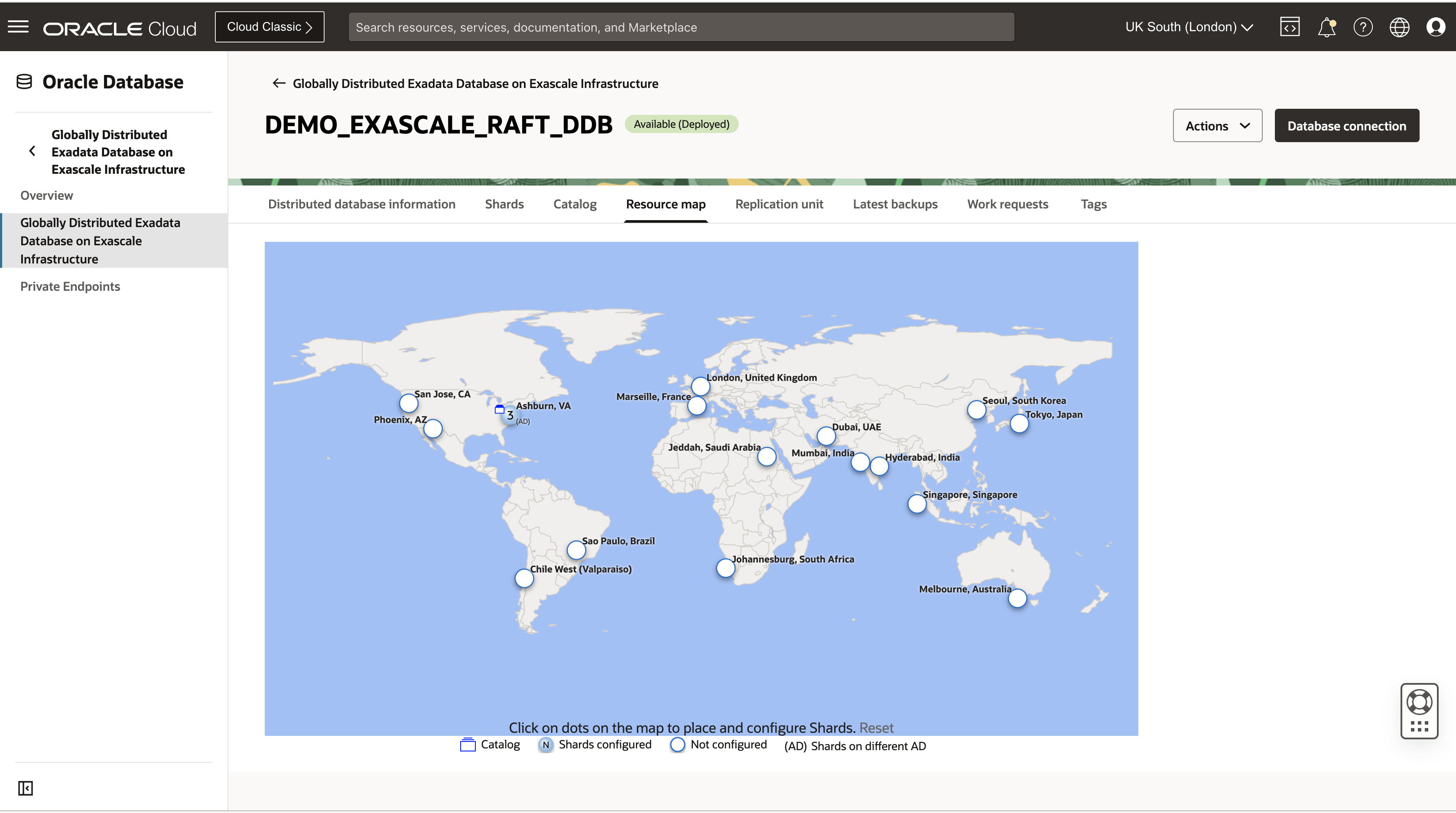Viewport: 1456px width, 813px height.
Task: View notifications via the bell icon
Action: coord(1326,26)
